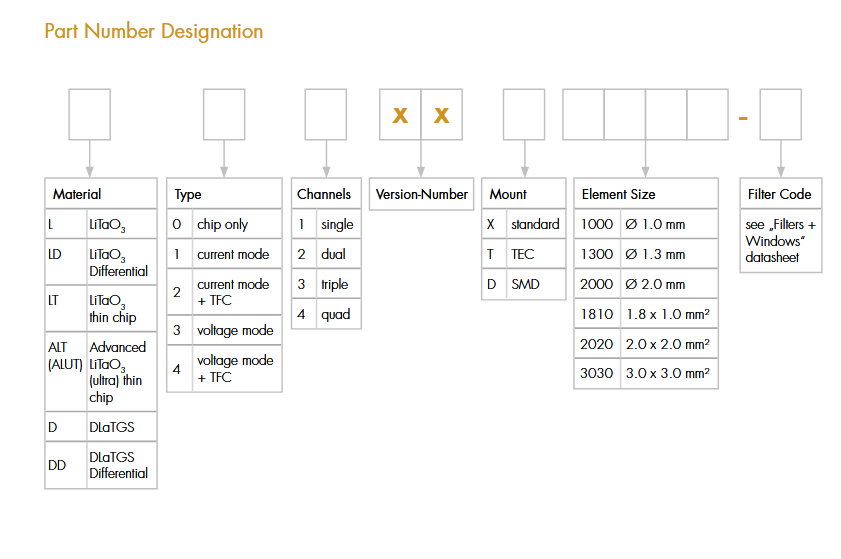Click the 3.0 x 3.0 mm² element size row

(x=646, y=374)
